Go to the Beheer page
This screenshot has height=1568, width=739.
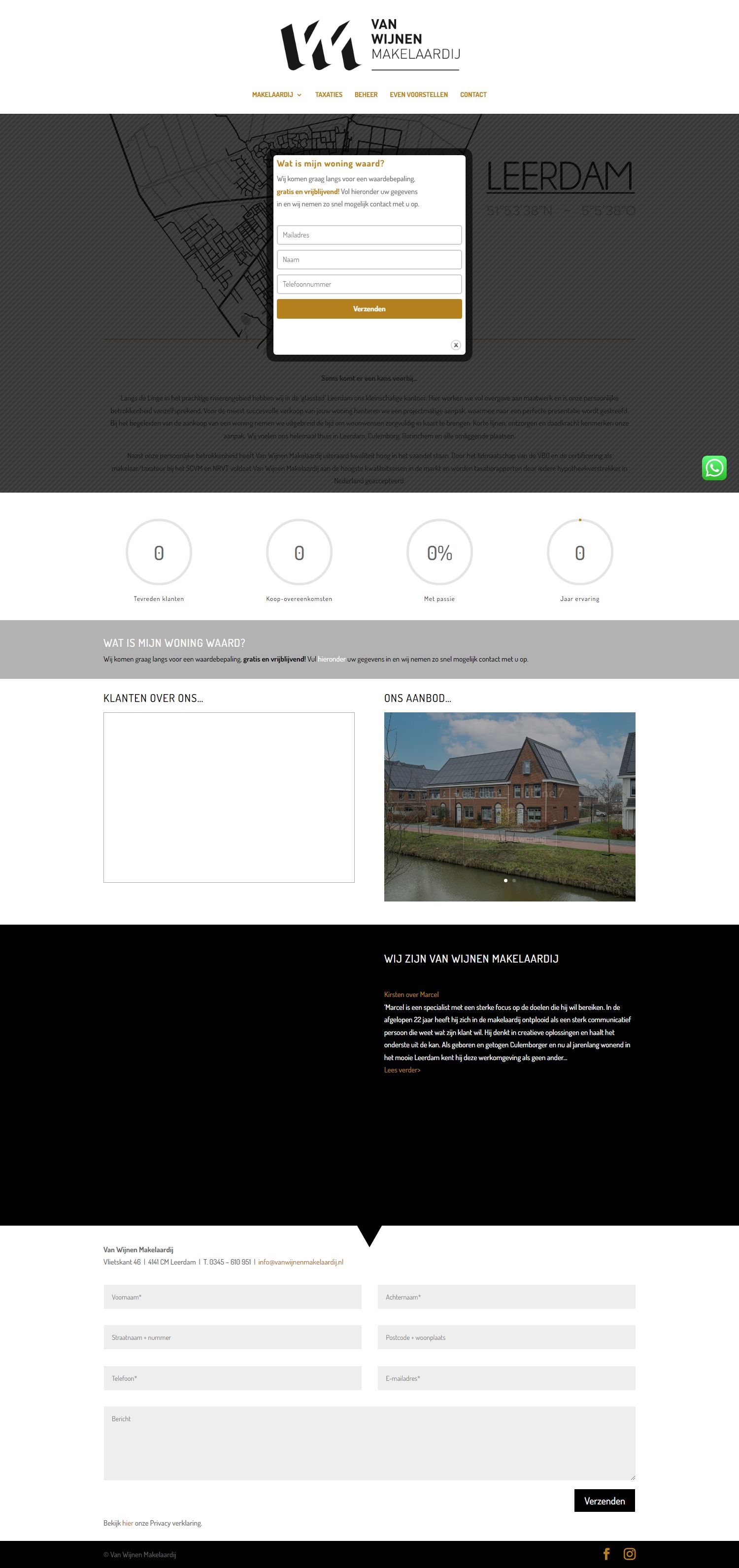366,95
